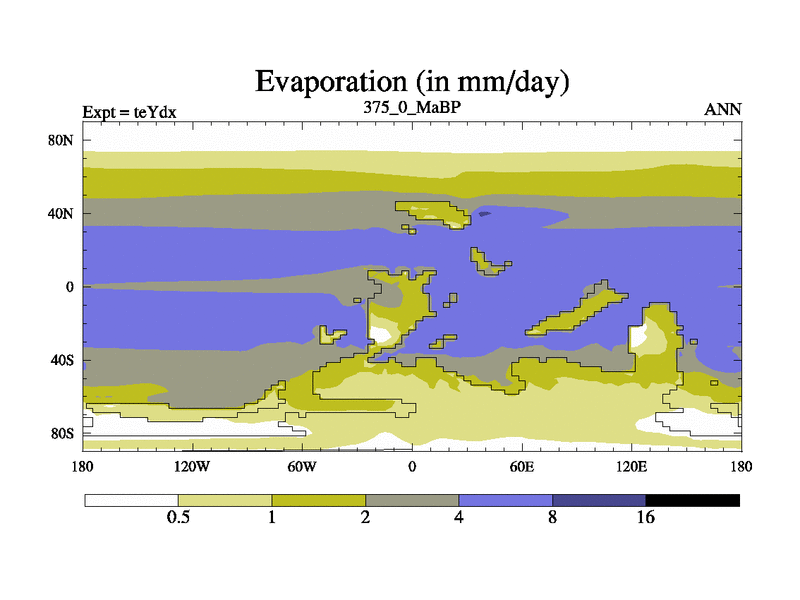Select the 40N latitude axis label
This screenshot has height=600, width=800.
tap(62, 213)
